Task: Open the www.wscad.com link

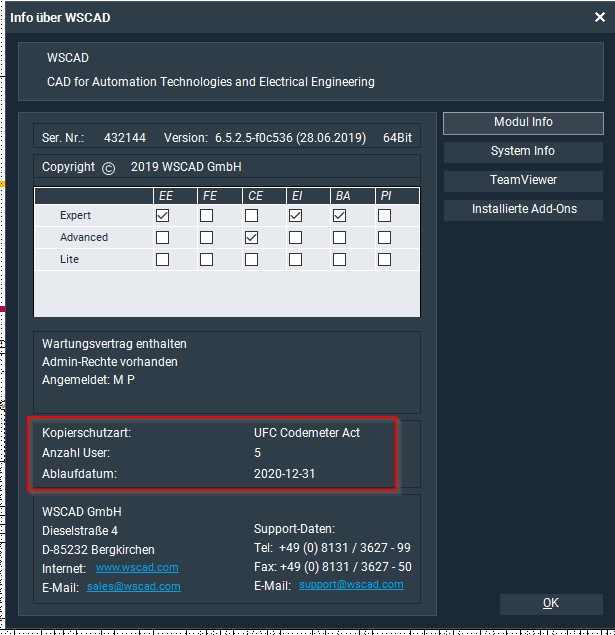Action: coord(137,568)
